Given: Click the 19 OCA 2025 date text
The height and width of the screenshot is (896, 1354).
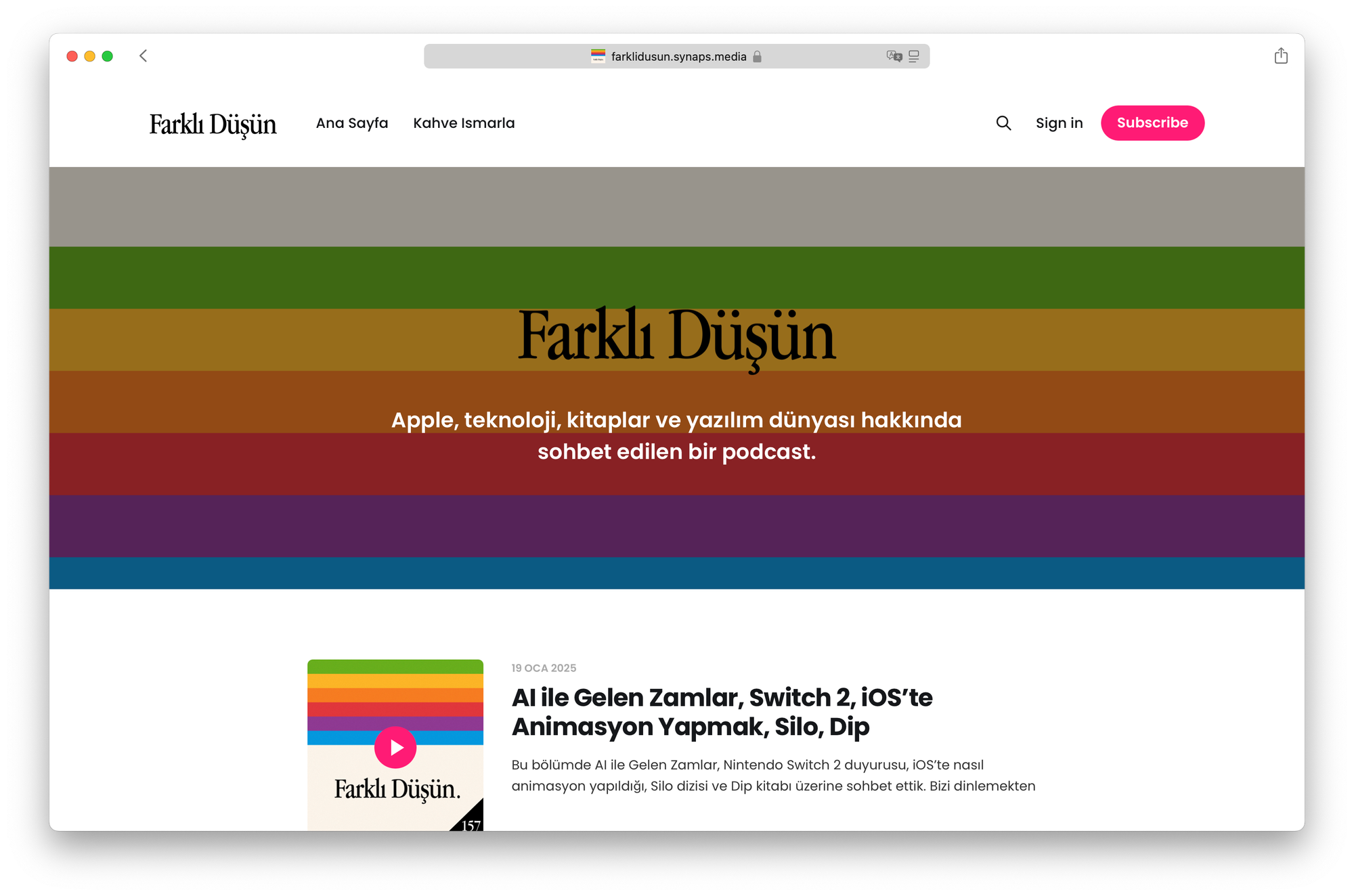Looking at the screenshot, I should [544, 668].
